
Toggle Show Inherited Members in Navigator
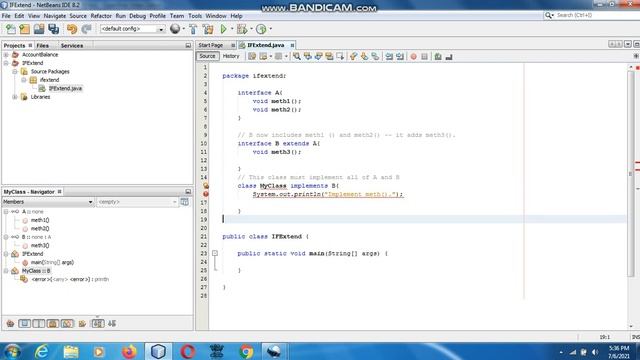point(10,323)
